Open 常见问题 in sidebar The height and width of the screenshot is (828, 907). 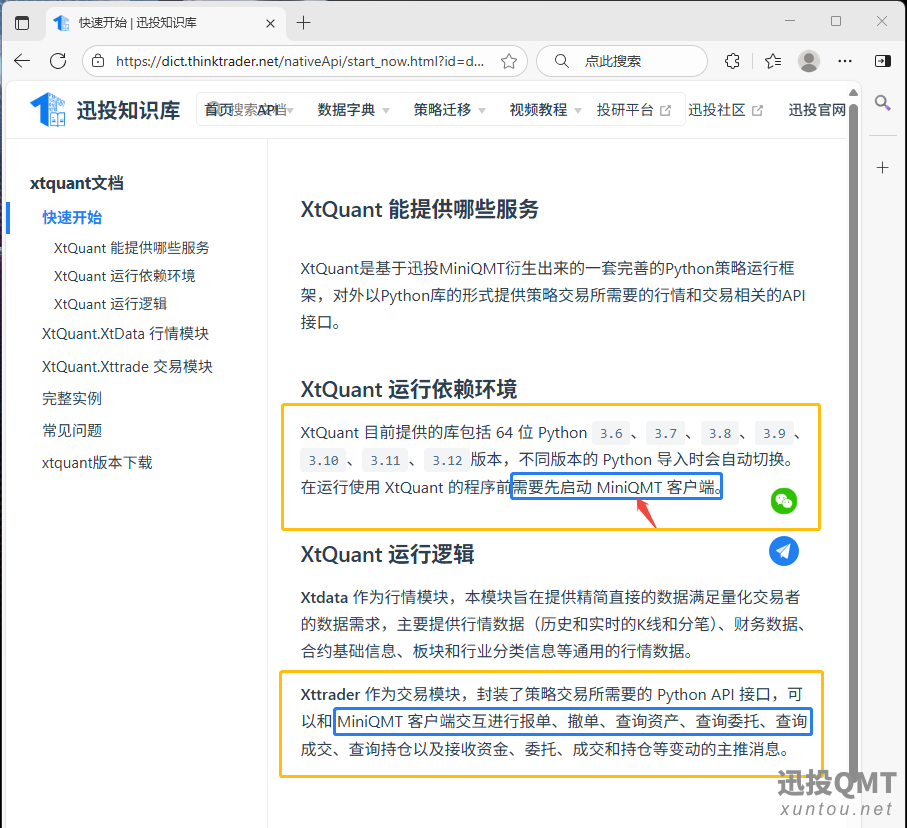(x=72, y=430)
